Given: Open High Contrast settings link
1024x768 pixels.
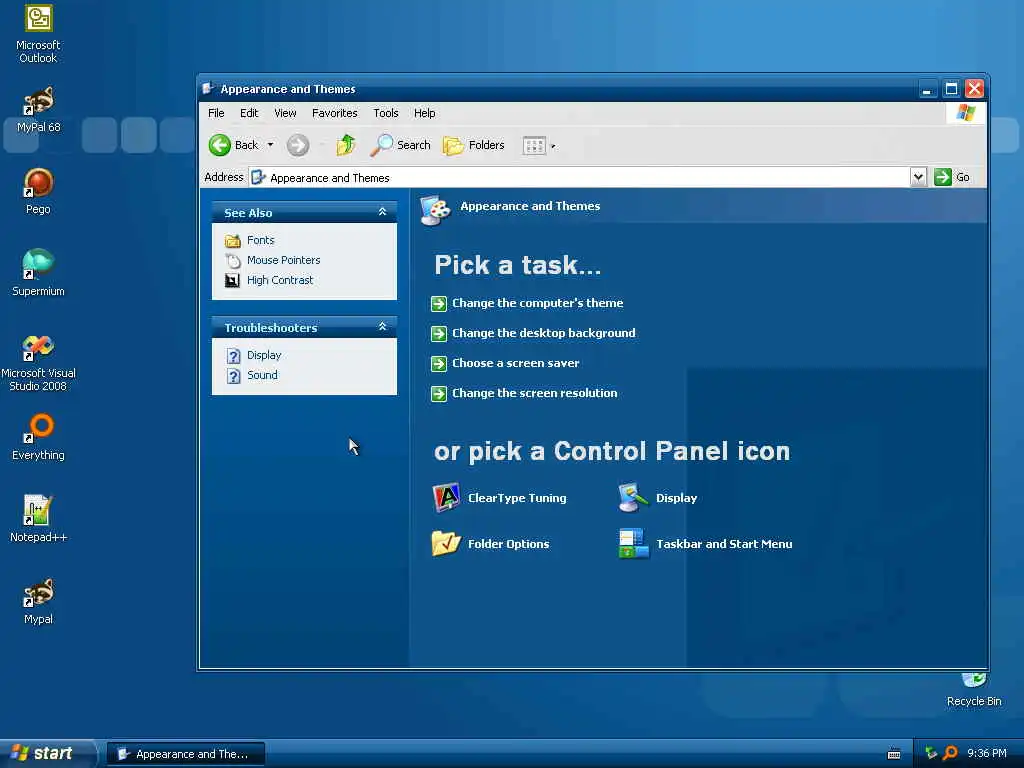Looking at the screenshot, I should 280,280.
